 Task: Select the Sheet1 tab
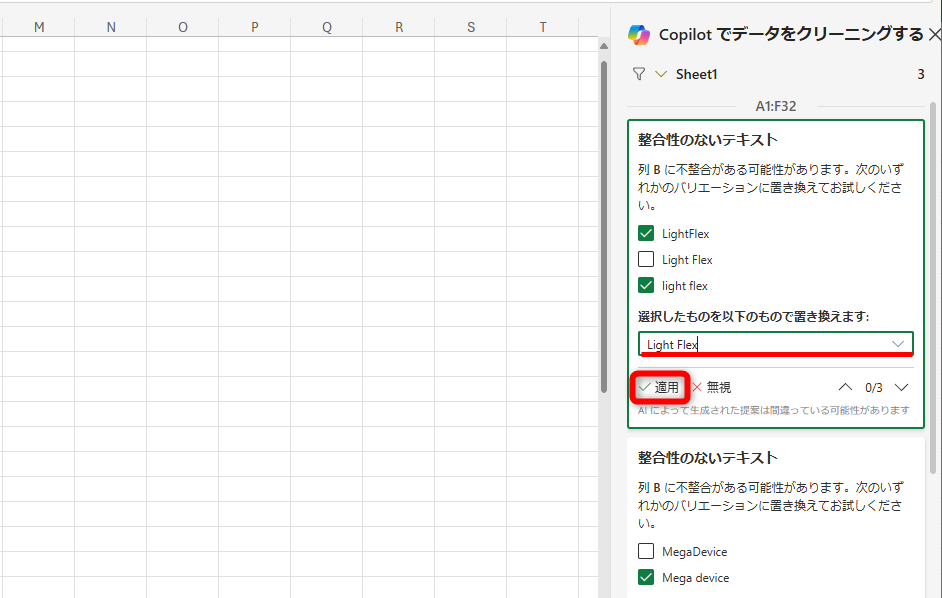click(696, 73)
